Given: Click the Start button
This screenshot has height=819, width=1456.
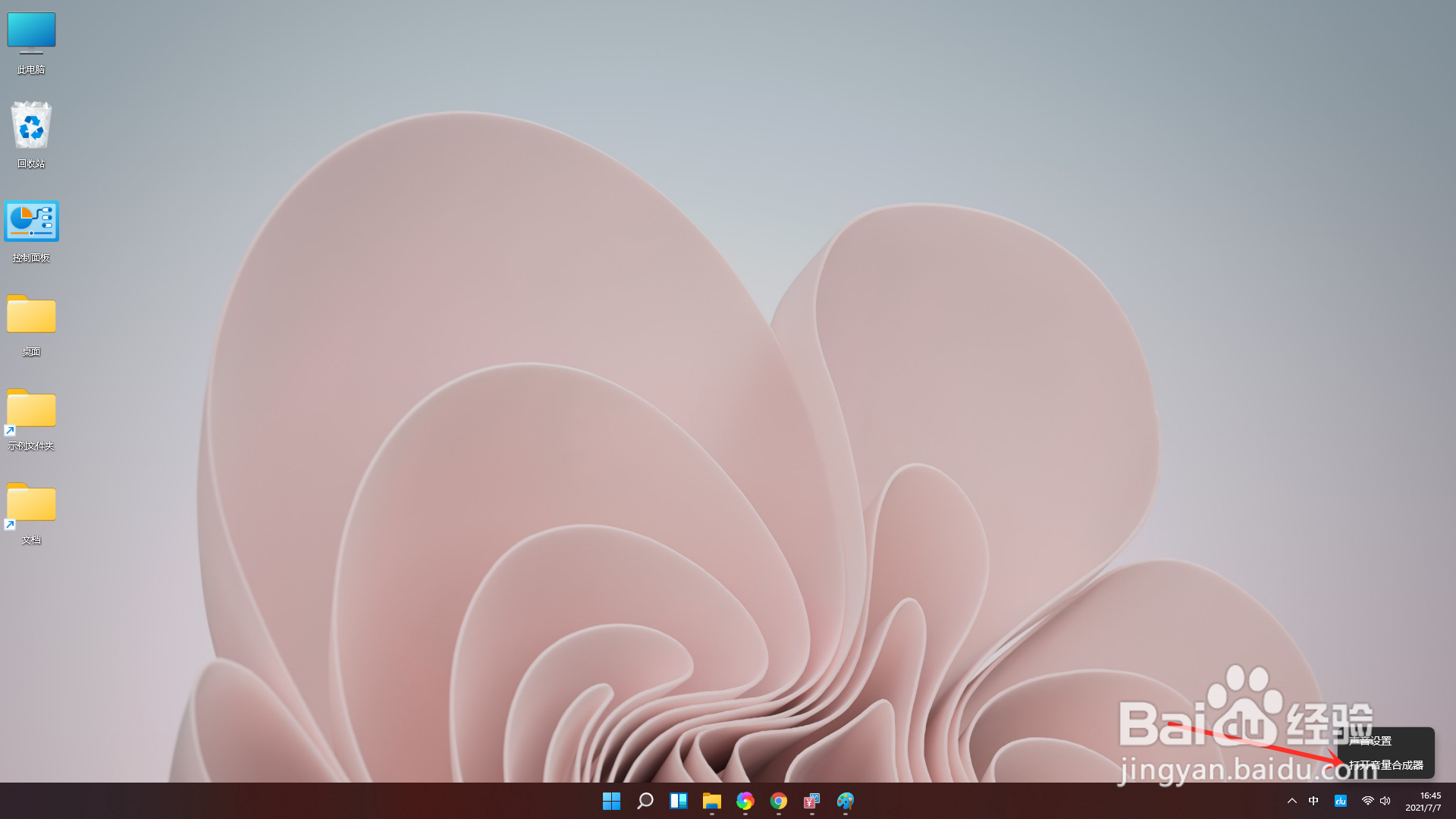Looking at the screenshot, I should click(611, 802).
